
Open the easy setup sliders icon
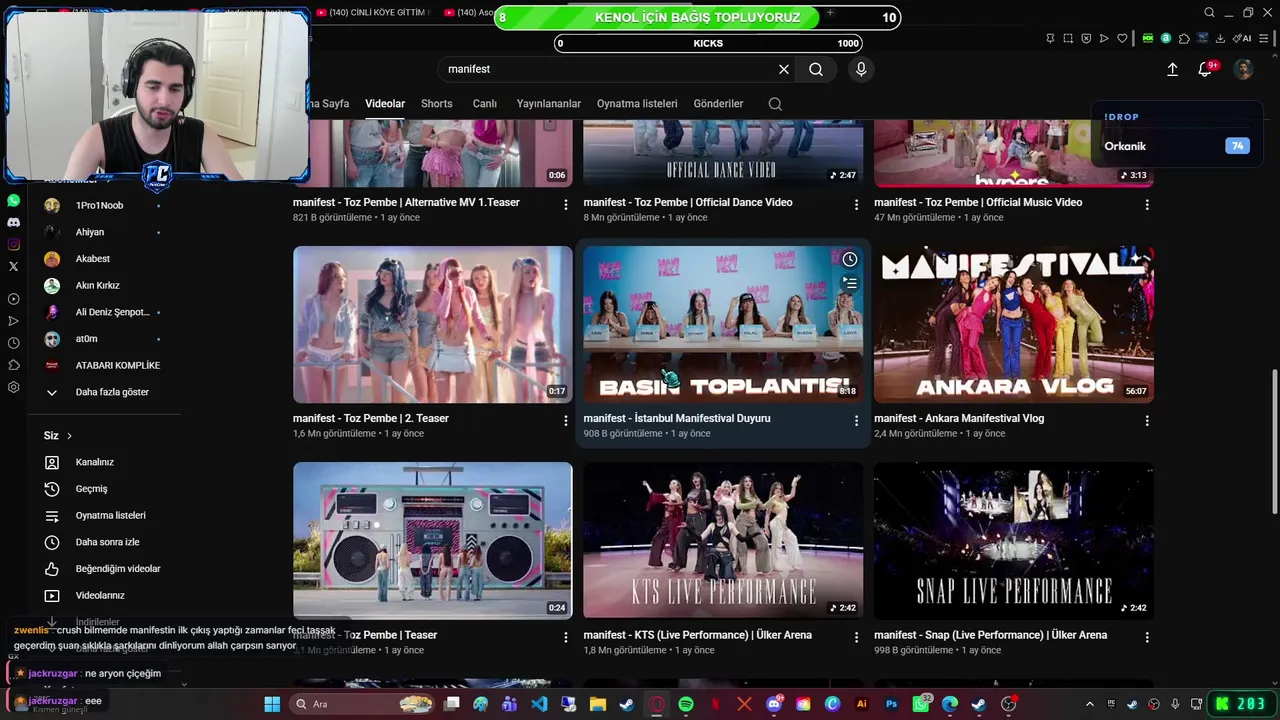pyautogui.click(x=1263, y=38)
